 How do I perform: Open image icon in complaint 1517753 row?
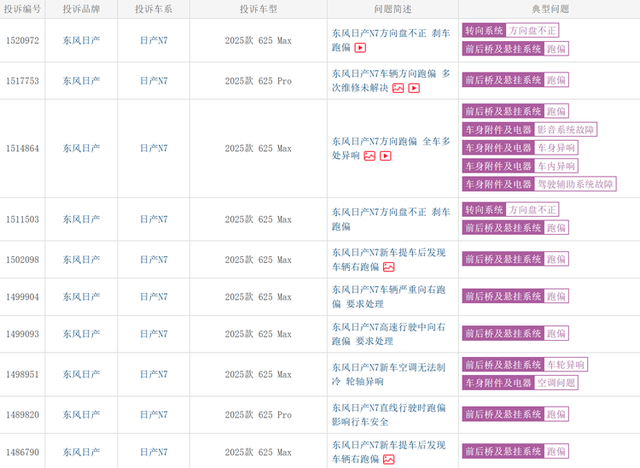[x=397, y=88]
